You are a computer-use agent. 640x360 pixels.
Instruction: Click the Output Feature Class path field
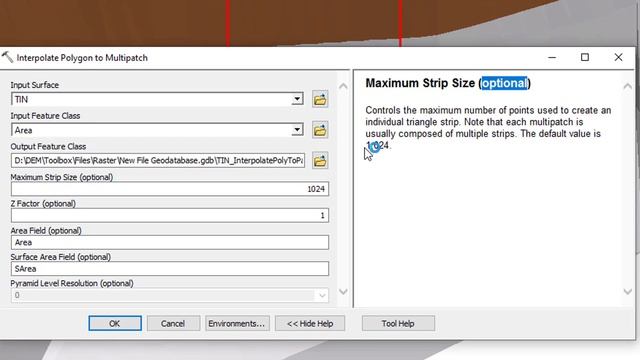(158, 160)
